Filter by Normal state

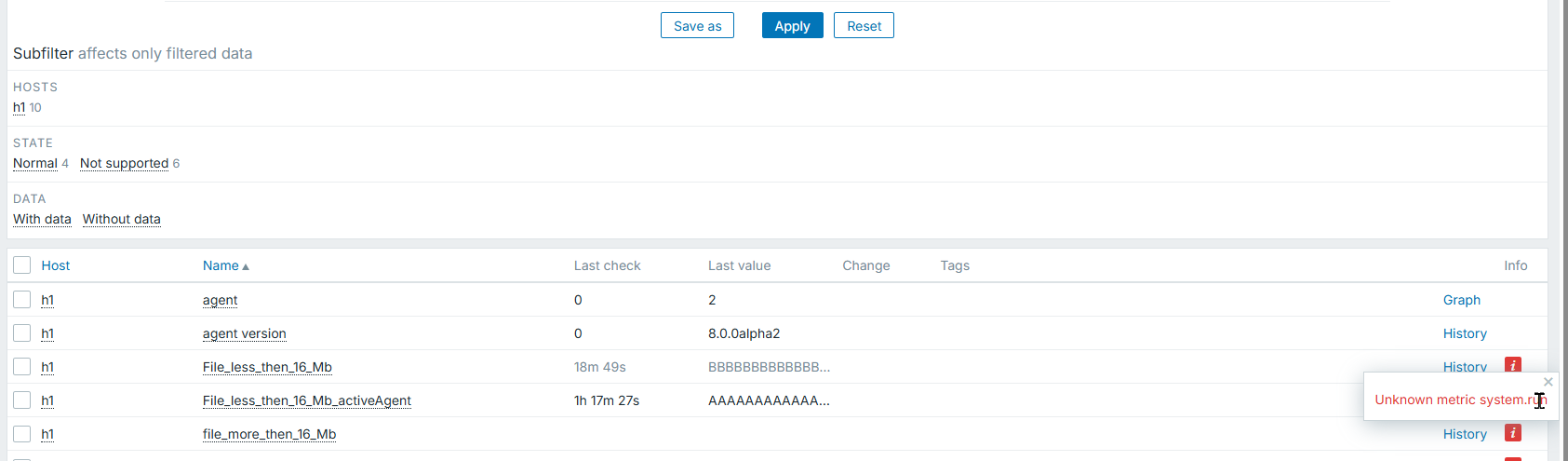click(35, 163)
